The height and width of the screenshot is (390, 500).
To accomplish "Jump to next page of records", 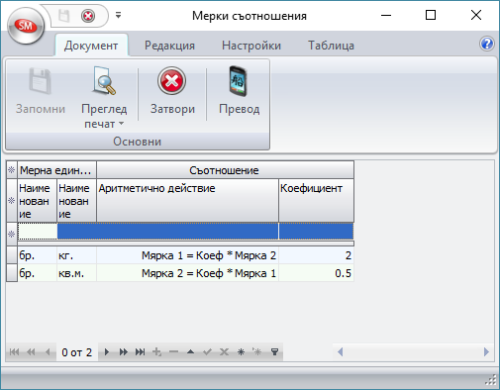I will [x=123, y=352].
